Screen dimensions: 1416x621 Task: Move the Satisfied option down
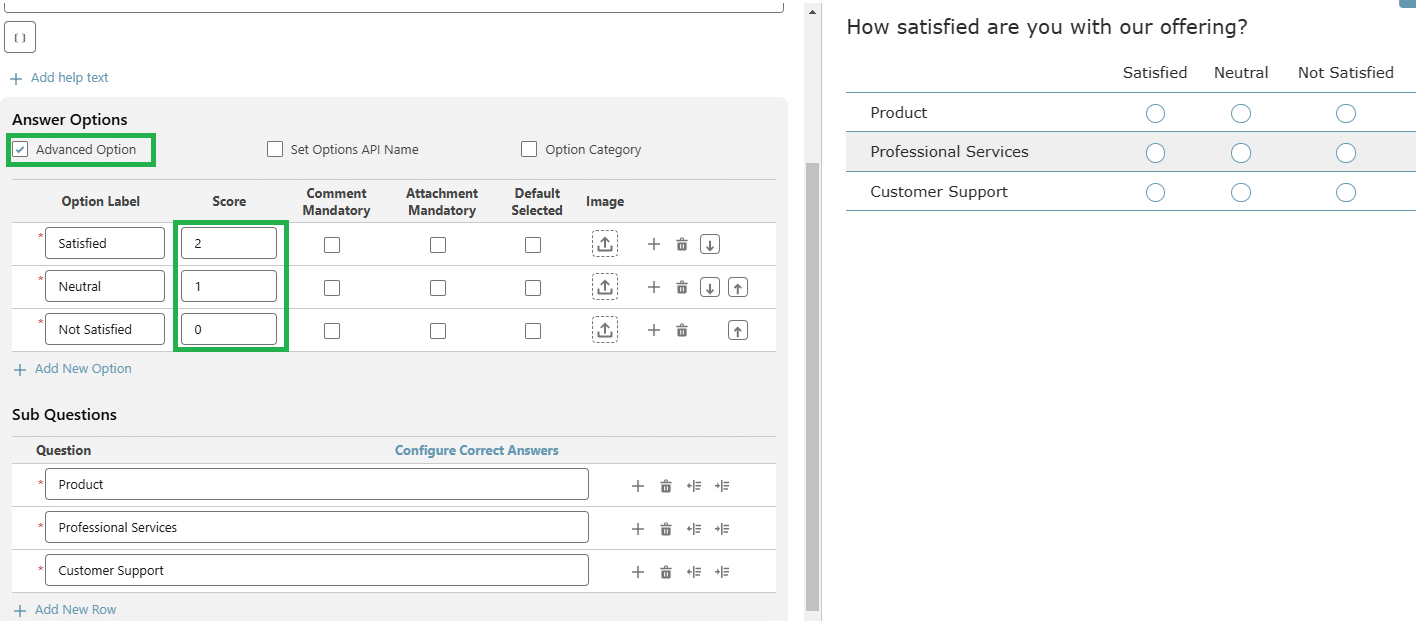pyautogui.click(x=709, y=243)
